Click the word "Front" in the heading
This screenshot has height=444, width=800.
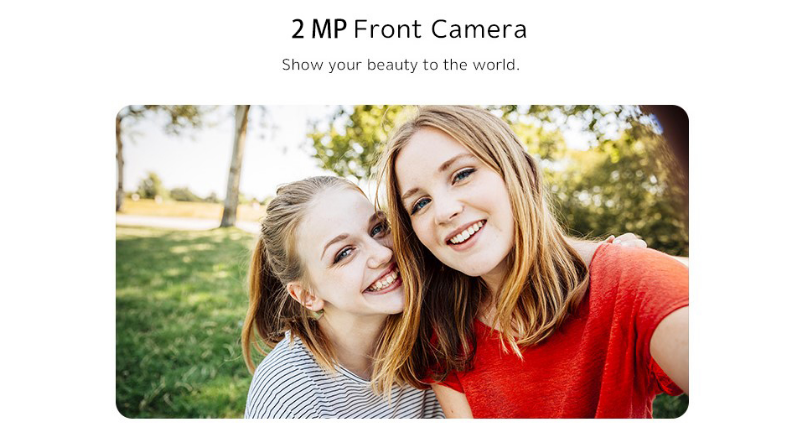[387, 29]
